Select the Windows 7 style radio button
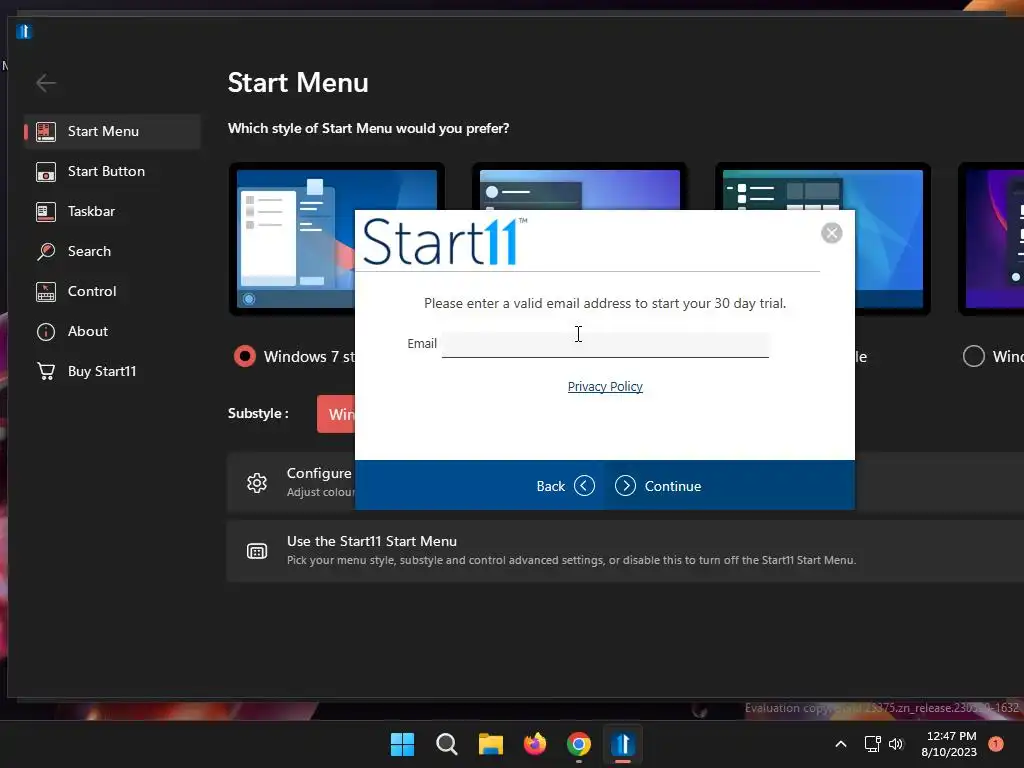This screenshot has width=1024, height=768. [245, 356]
